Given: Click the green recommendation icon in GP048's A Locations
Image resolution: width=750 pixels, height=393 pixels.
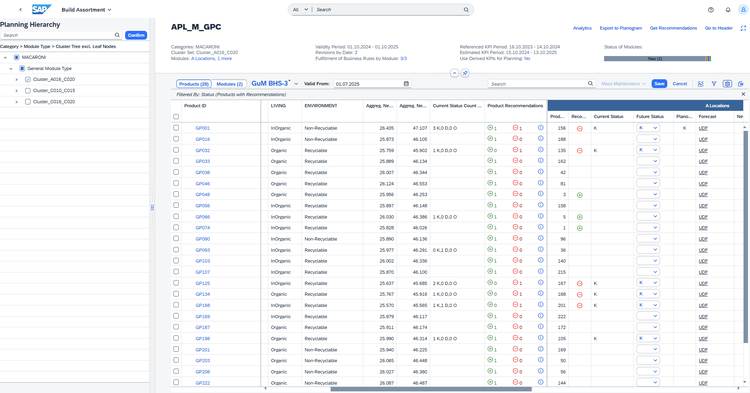Looking at the screenshot, I should click(580, 195).
